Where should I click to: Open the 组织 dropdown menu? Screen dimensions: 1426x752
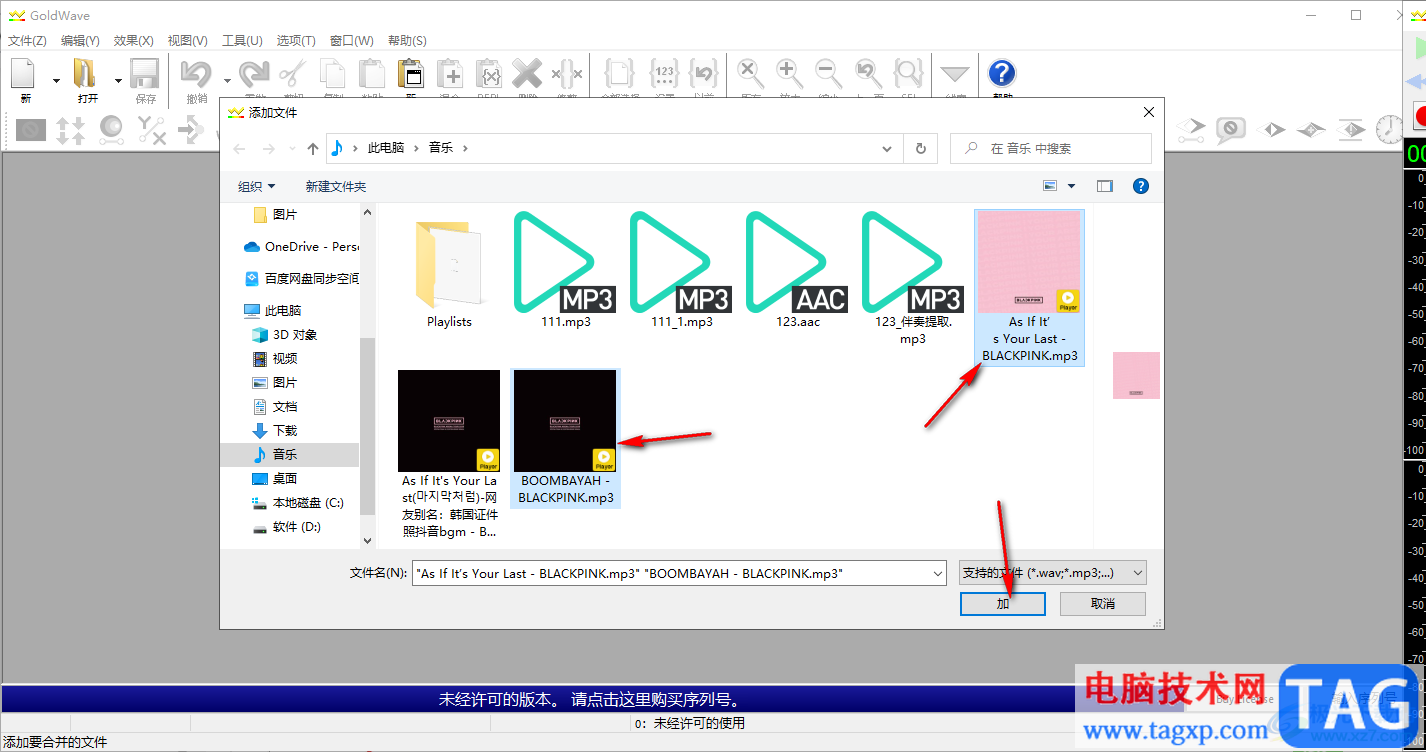[256, 186]
